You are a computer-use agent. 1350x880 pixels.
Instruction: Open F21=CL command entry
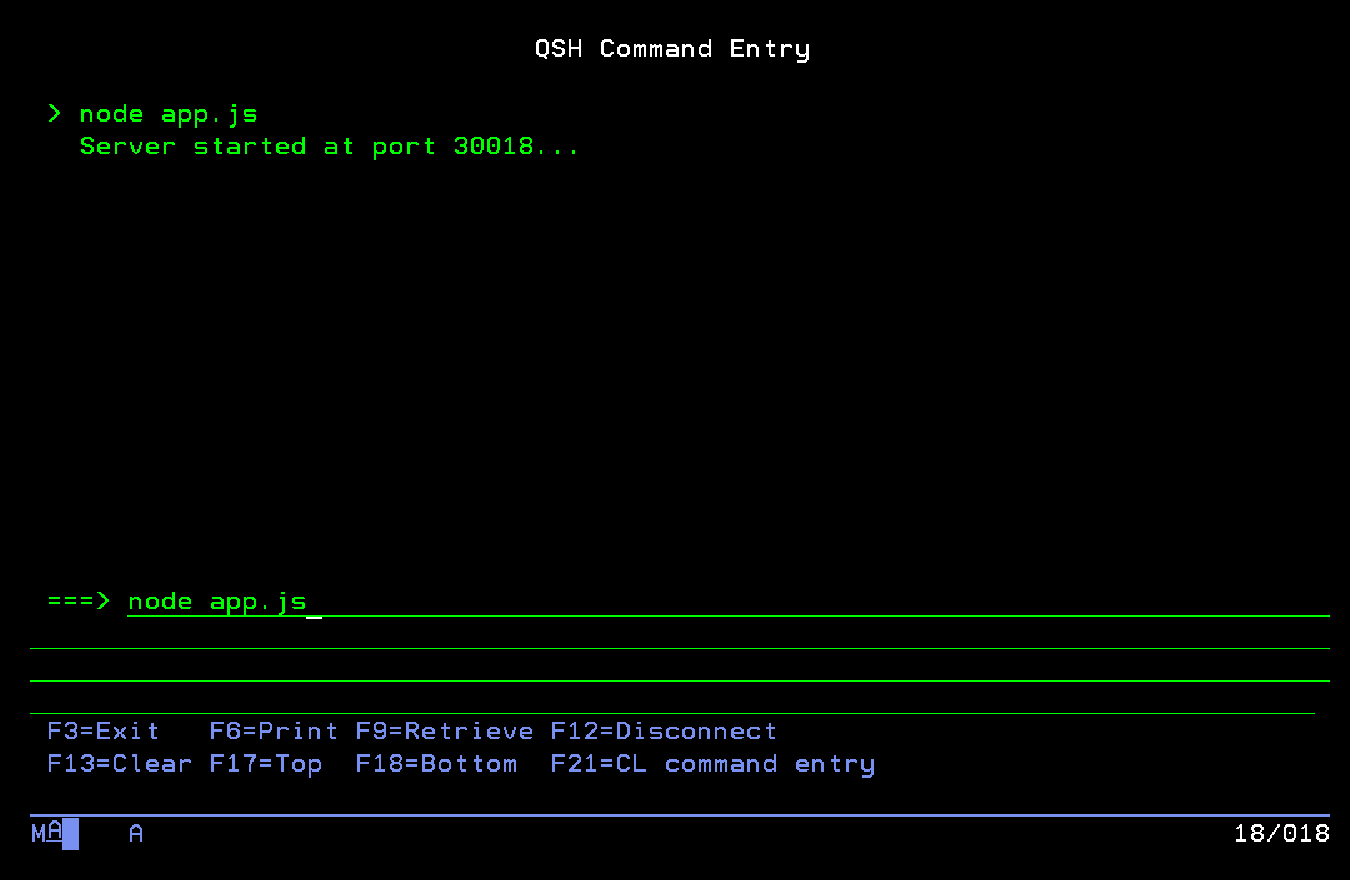[712, 764]
